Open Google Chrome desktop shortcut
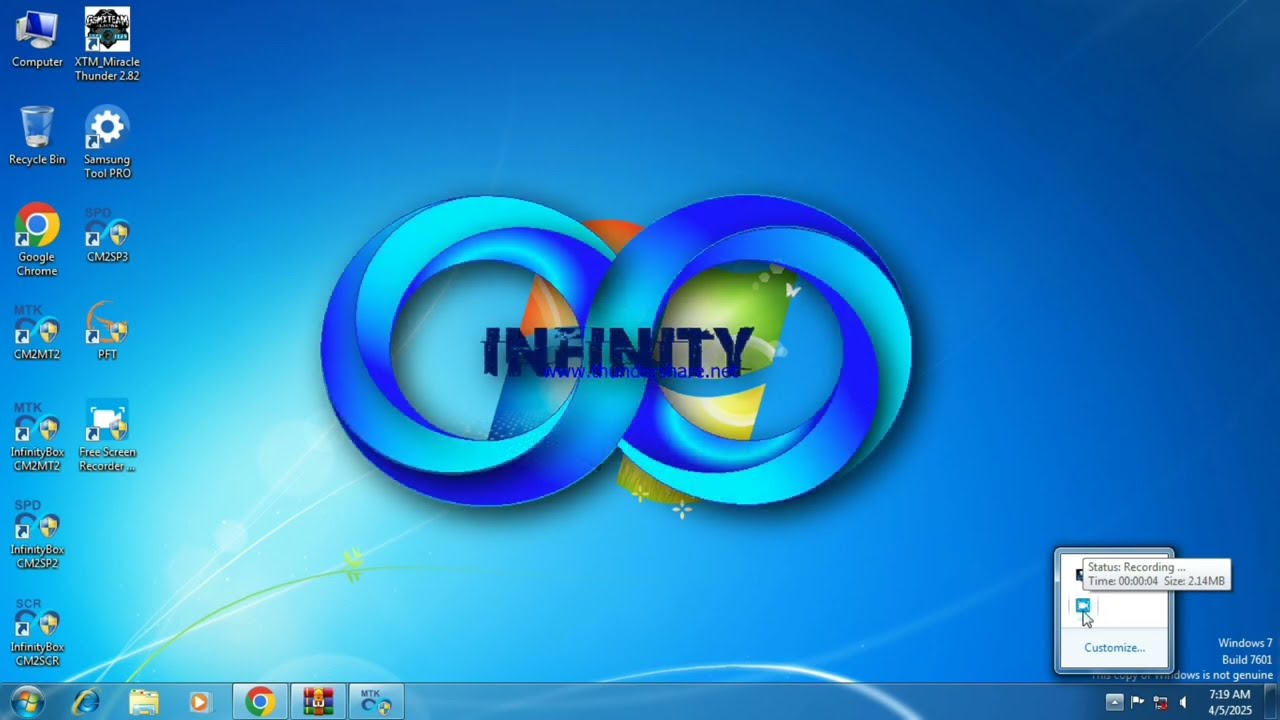 pyautogui.click(x=37, y=241)
